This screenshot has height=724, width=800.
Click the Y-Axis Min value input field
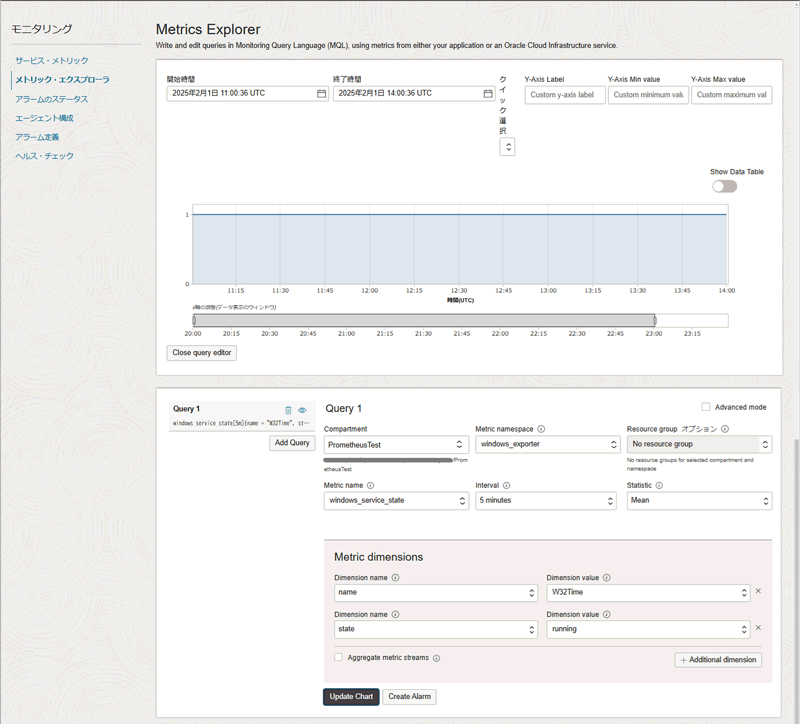coord(648,95)
